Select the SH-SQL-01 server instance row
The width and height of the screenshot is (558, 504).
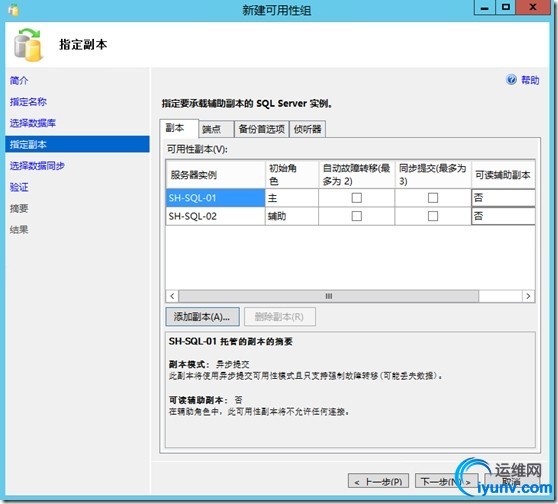click(x=215, y=198)
